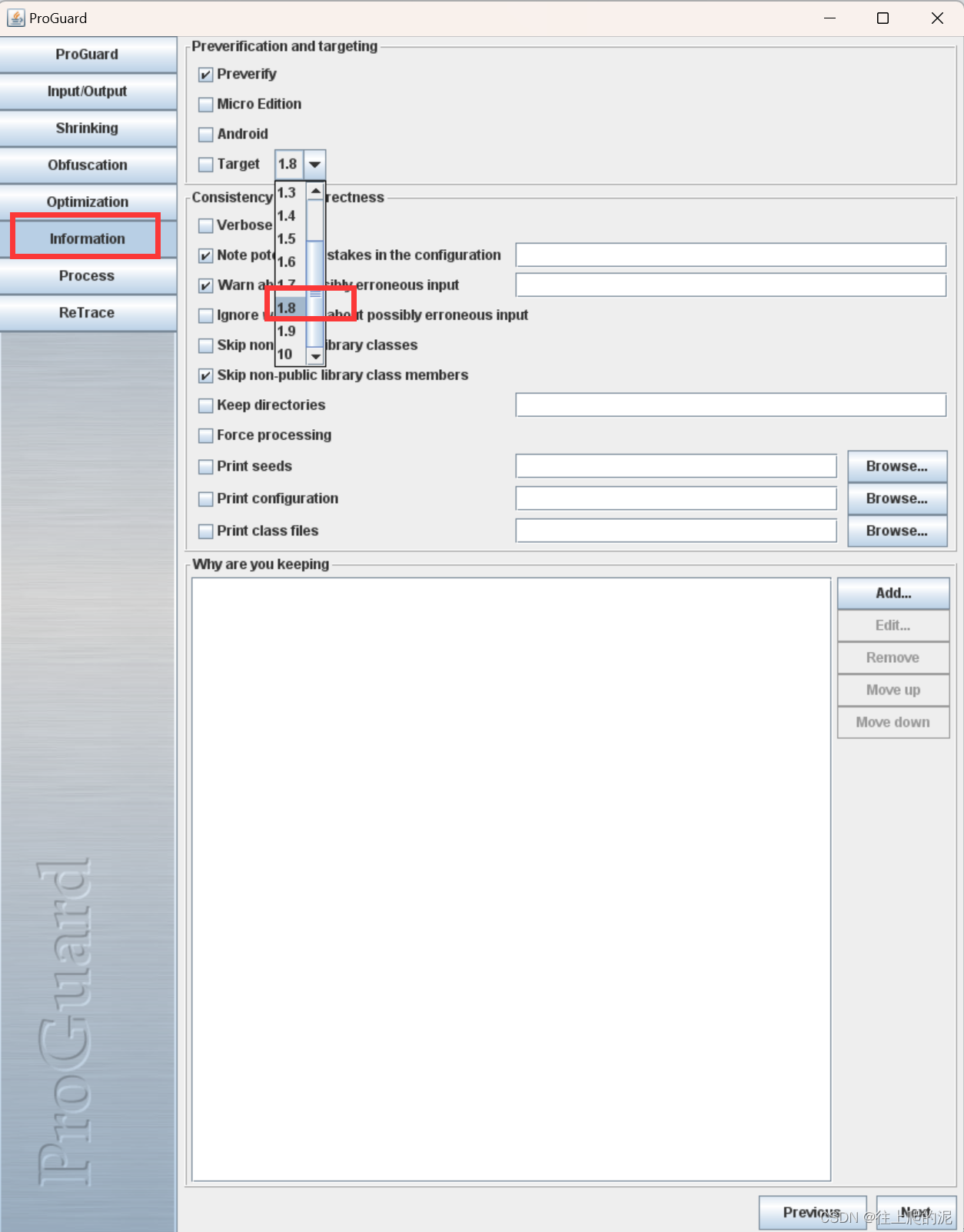Browse for the Print seeds file

897,467
